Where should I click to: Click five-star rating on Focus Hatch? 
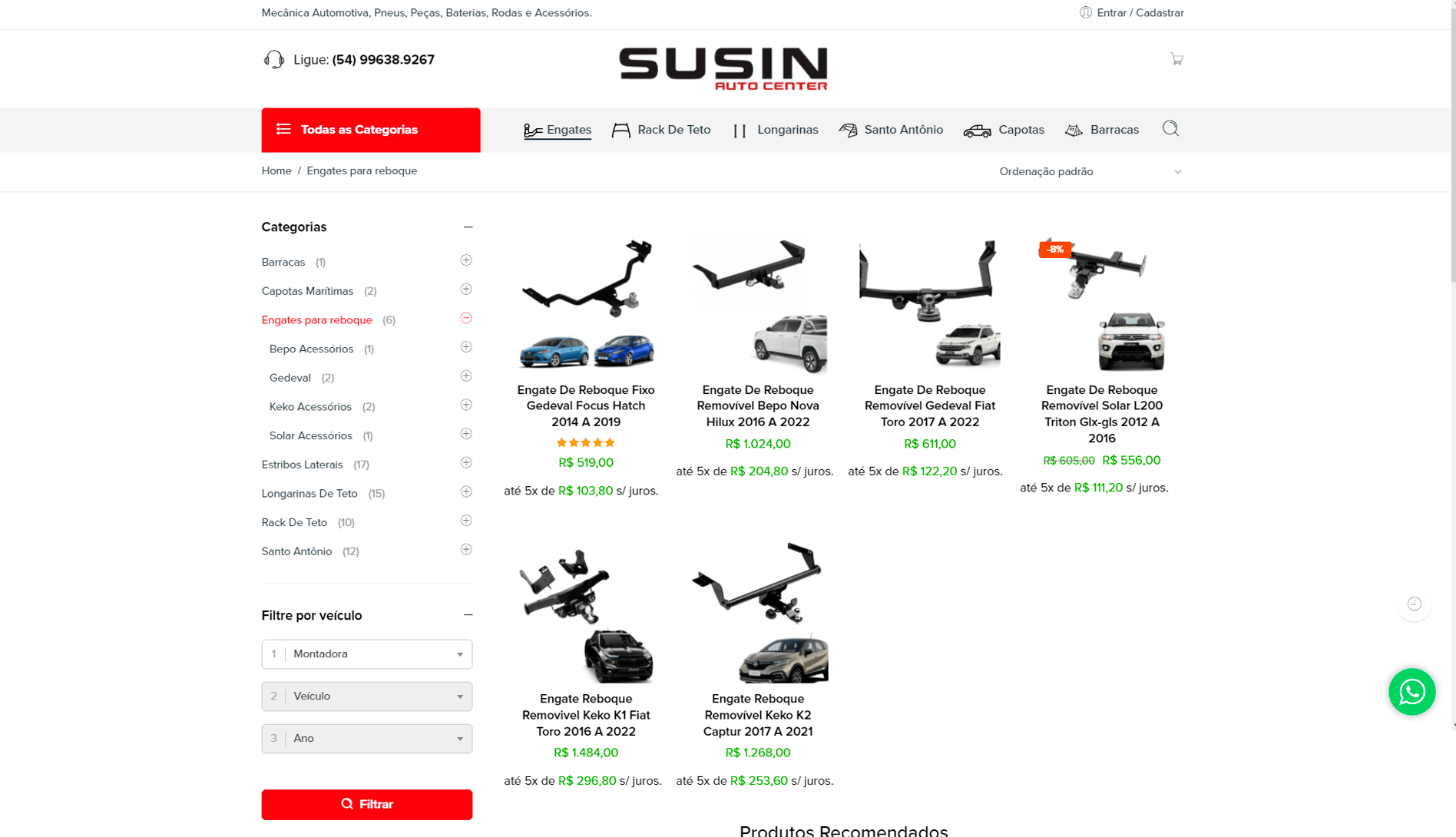585,443
